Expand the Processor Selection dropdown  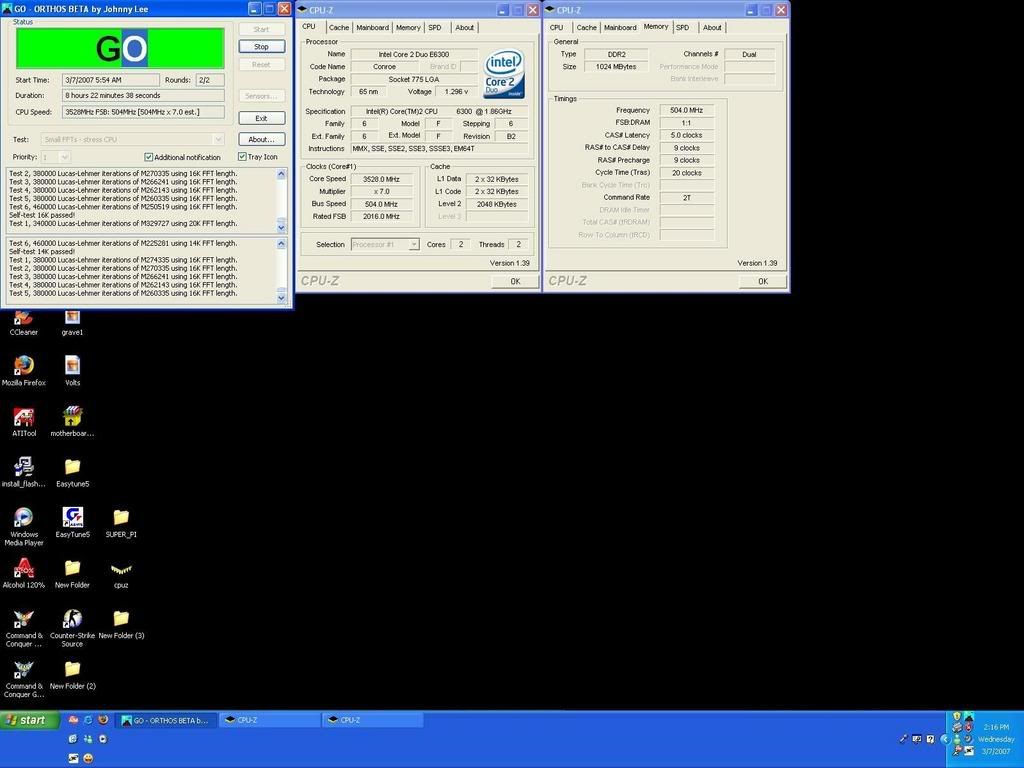coord(413,244)
